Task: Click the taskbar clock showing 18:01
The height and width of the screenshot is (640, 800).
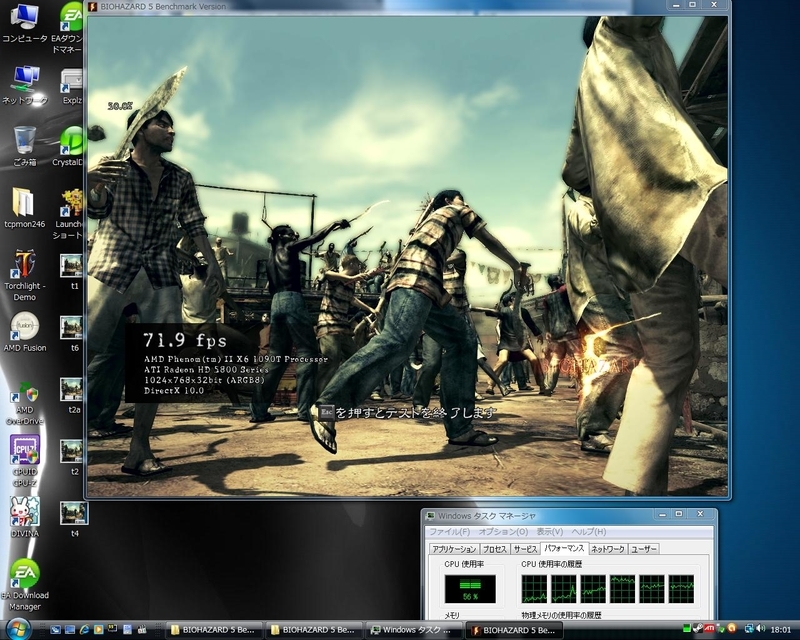Action: click(x=781, y=630)
